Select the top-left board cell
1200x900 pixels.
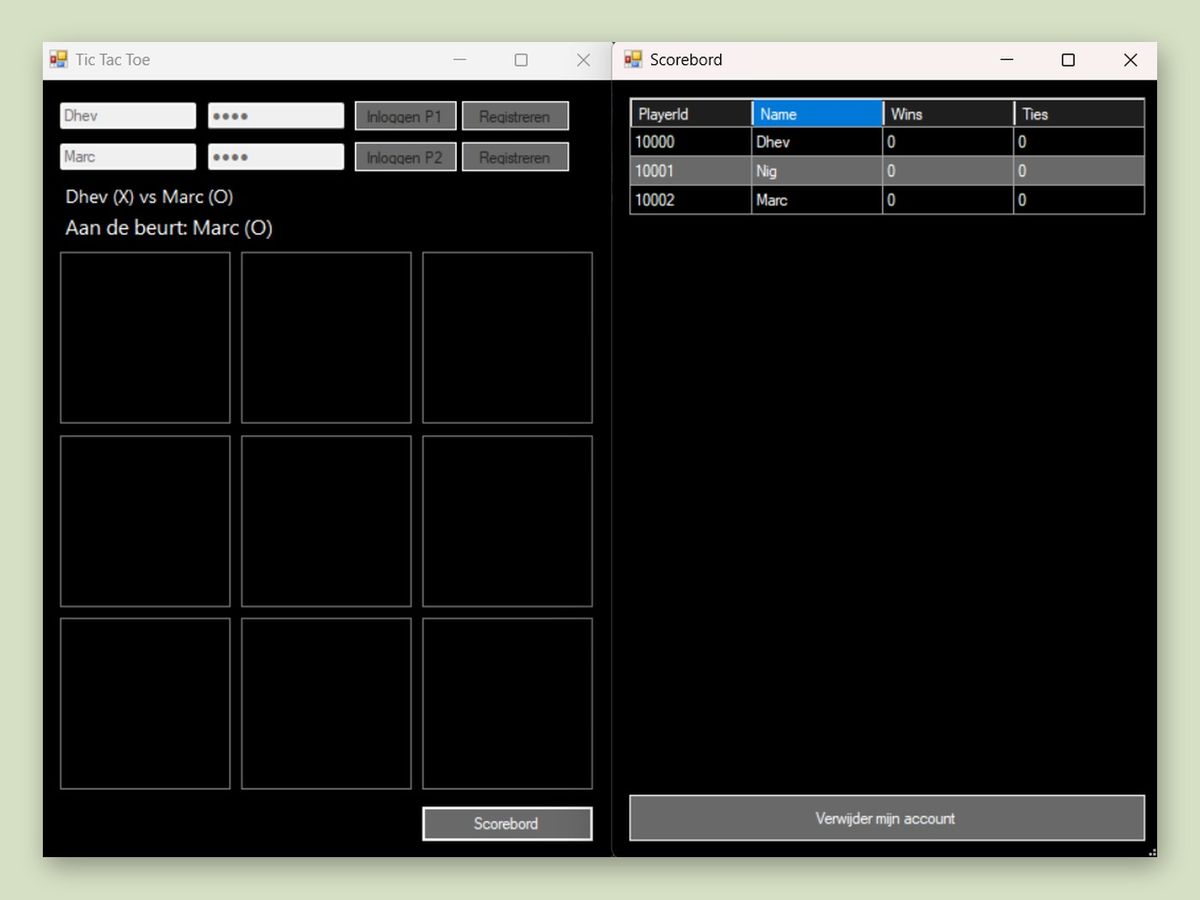click(x=145, y=337)
